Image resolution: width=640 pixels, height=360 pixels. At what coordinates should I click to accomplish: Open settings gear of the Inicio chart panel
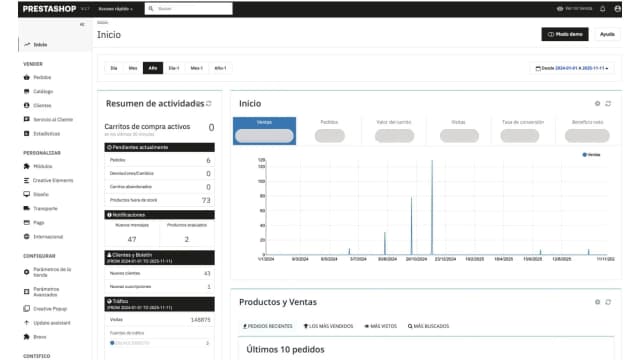597,104
